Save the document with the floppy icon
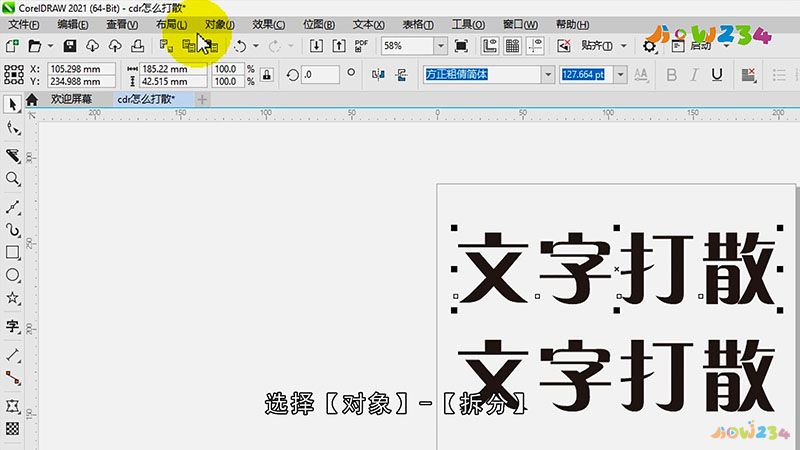This screenshot has height=450, width=800. [x=70, y=46]
